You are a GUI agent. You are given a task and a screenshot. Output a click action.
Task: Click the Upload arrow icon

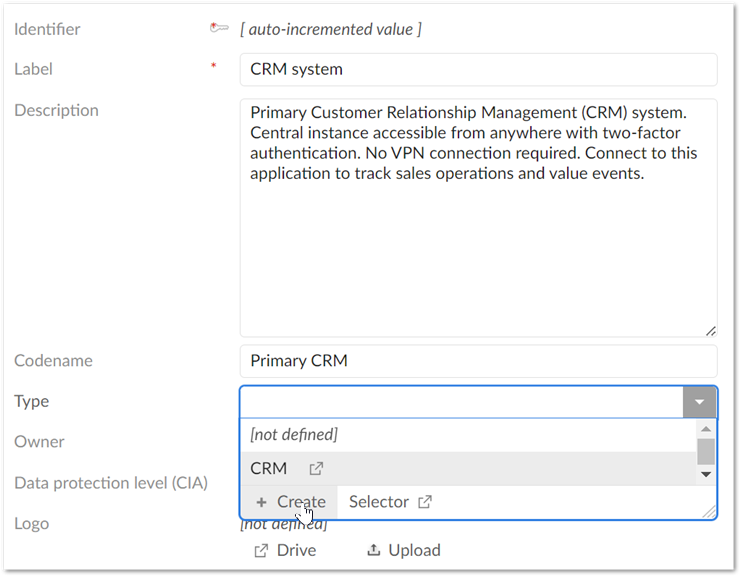click(x=374, y=550)
